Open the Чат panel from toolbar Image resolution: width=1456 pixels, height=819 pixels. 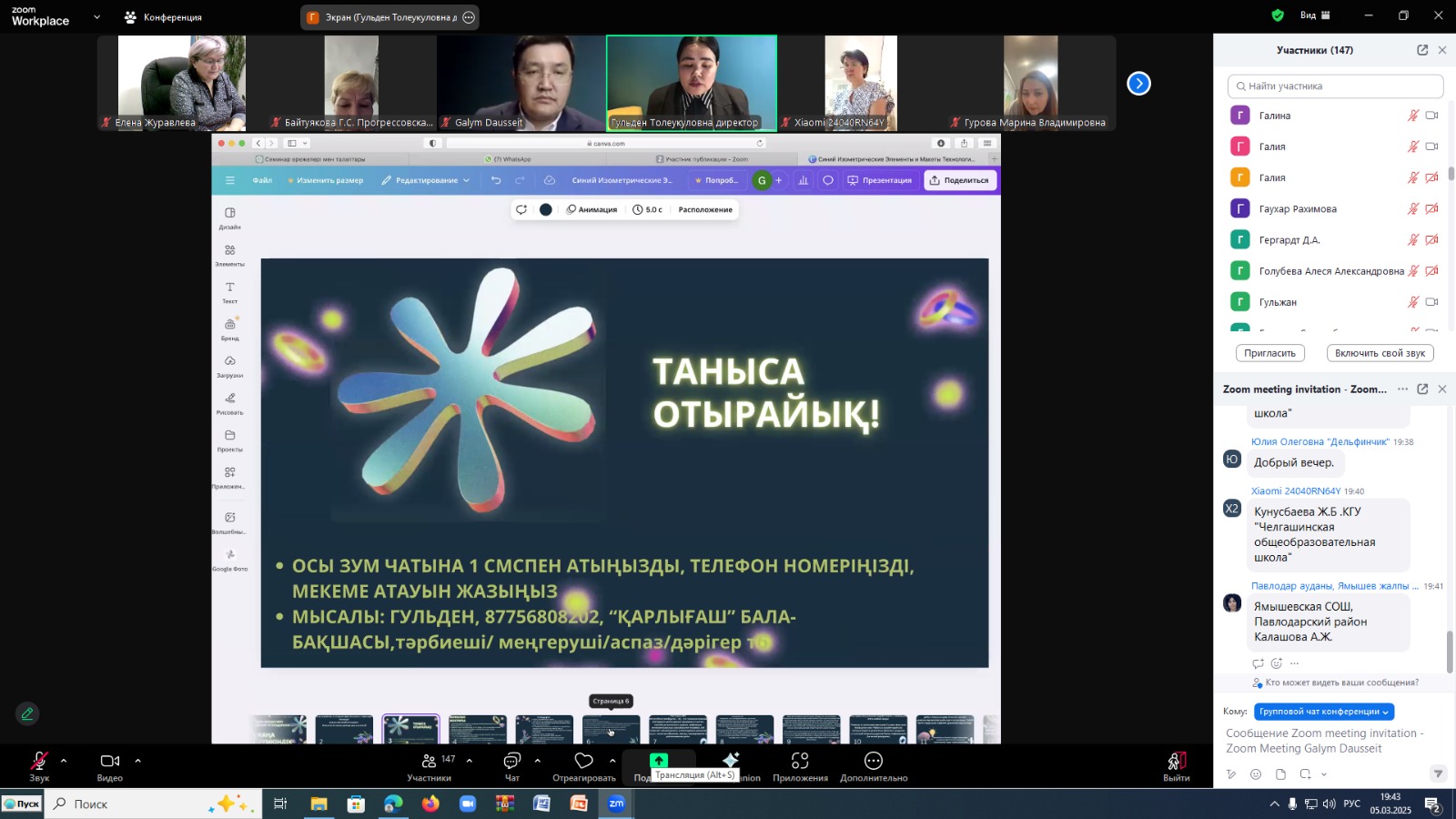(x=512, y=761)
